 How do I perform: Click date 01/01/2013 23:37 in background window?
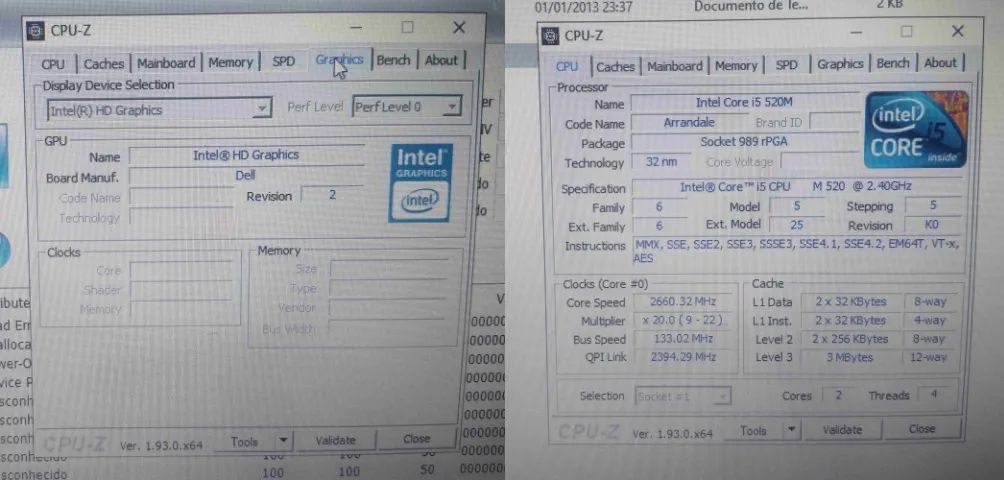(x=583, y=8)
